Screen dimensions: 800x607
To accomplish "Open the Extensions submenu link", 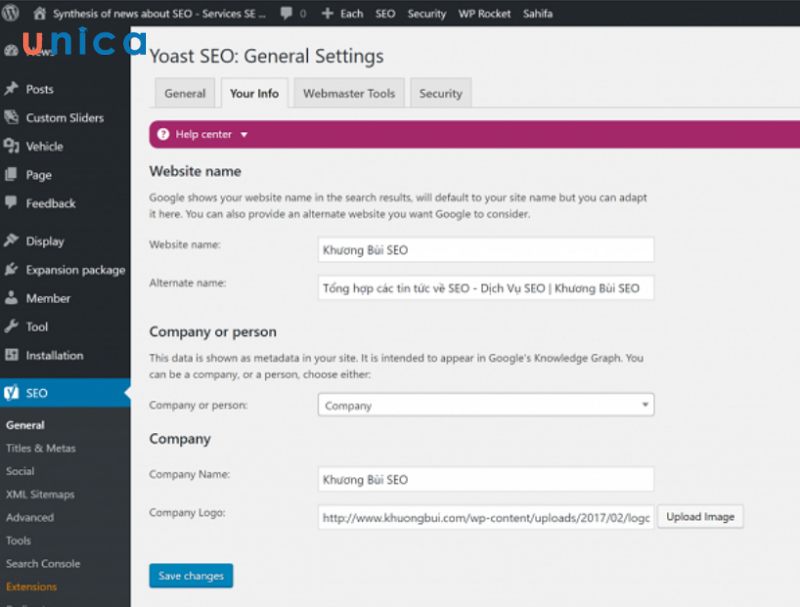I will point(31,587).
